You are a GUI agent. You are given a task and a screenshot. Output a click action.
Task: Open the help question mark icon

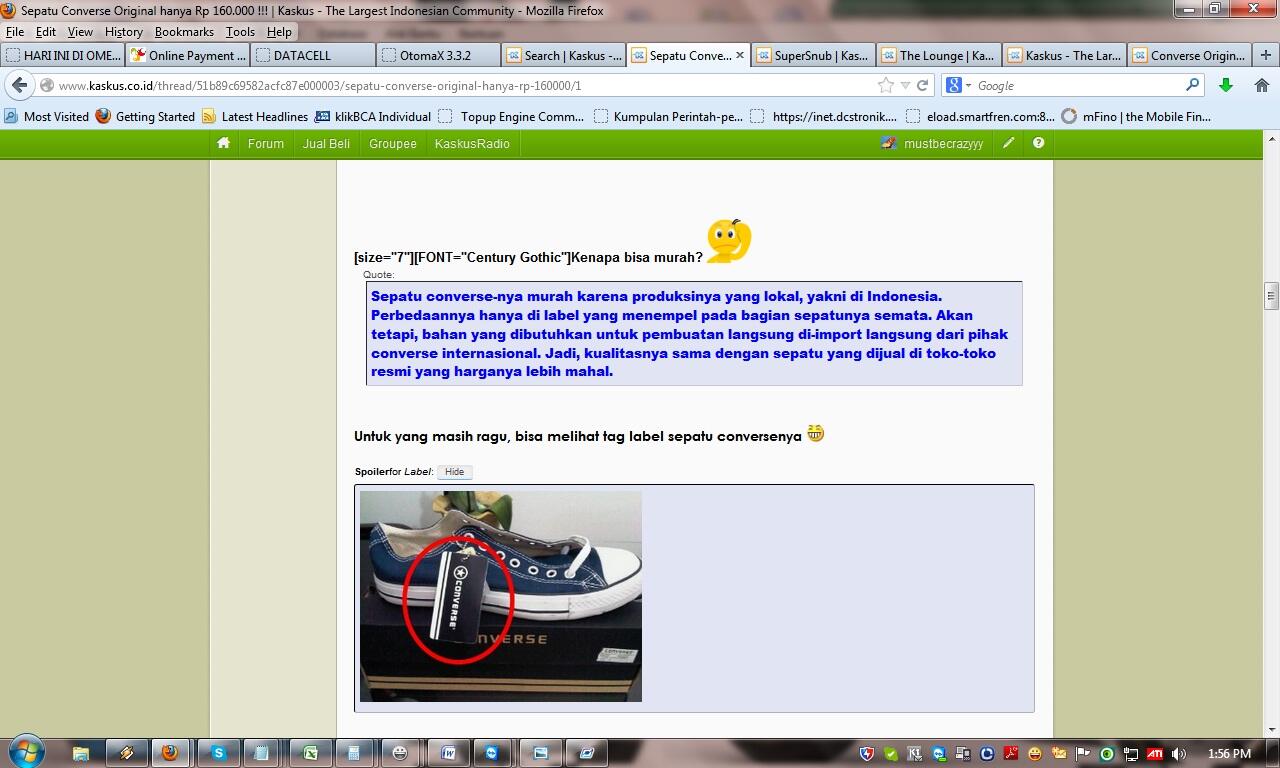(x=1038, y=143)
